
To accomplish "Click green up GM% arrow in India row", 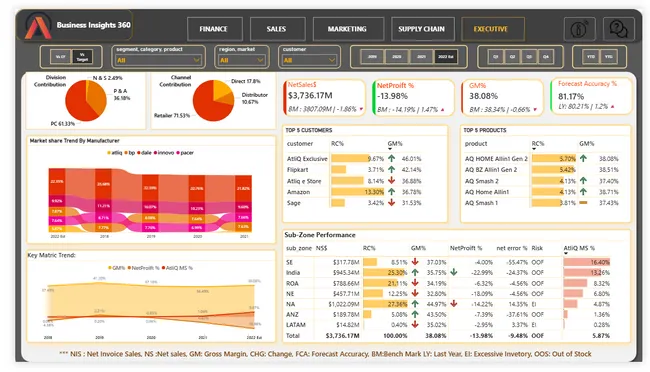I will click(x=415, y=272).
